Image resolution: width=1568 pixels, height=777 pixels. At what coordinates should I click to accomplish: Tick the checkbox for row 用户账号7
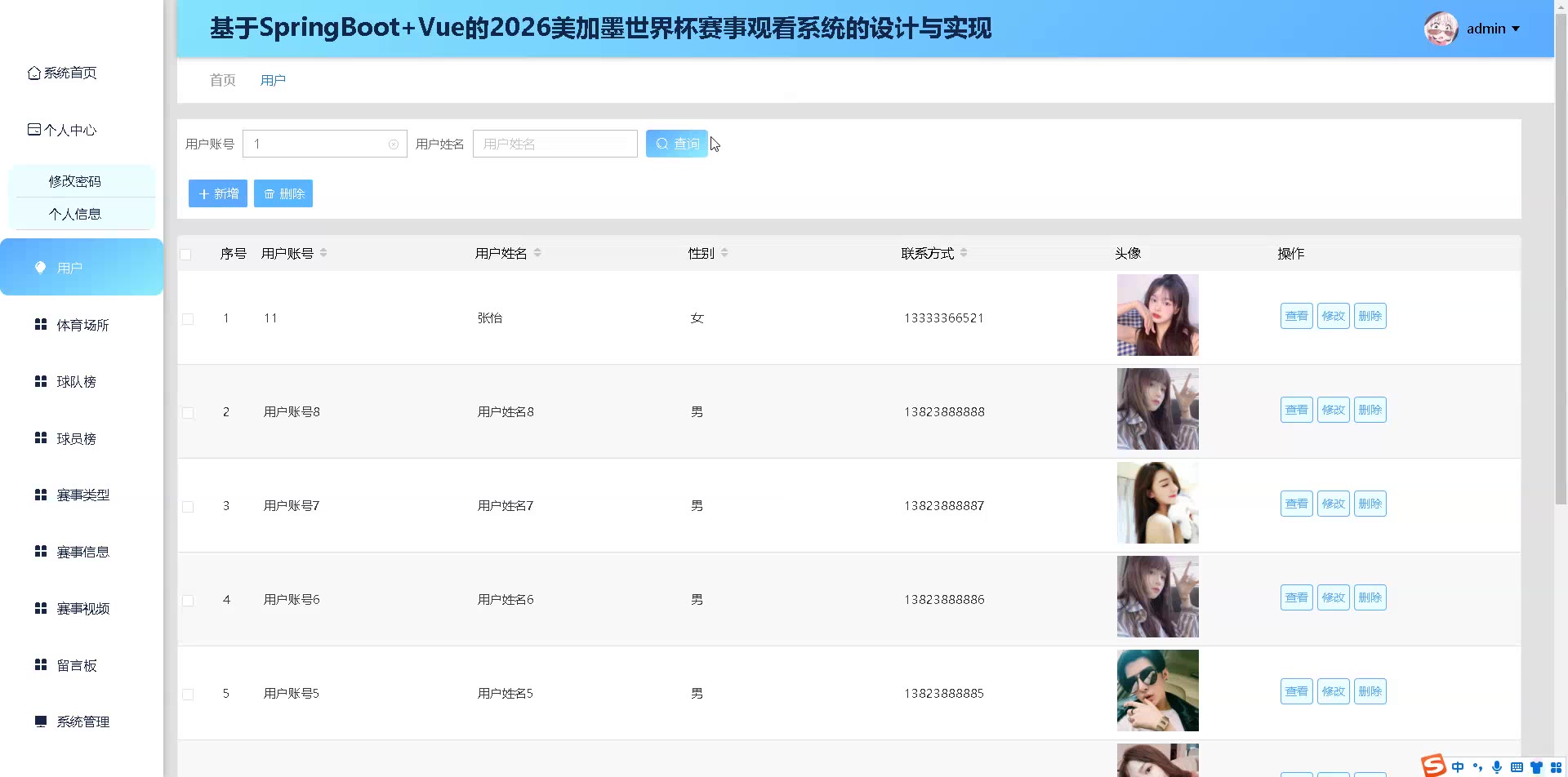click(x=188, y=507)
